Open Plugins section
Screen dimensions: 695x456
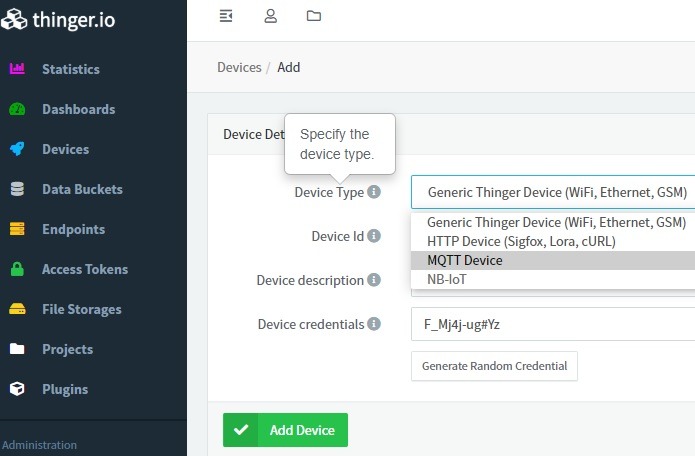(x=65, y=389)
